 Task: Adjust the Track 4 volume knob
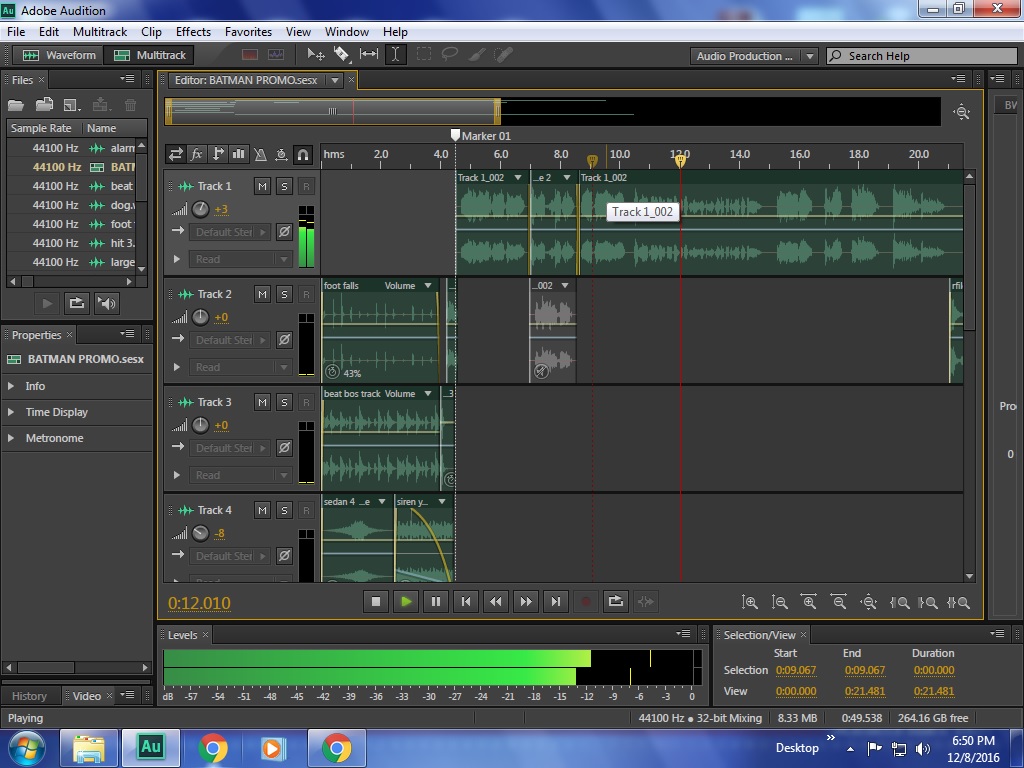coord(201,533)
